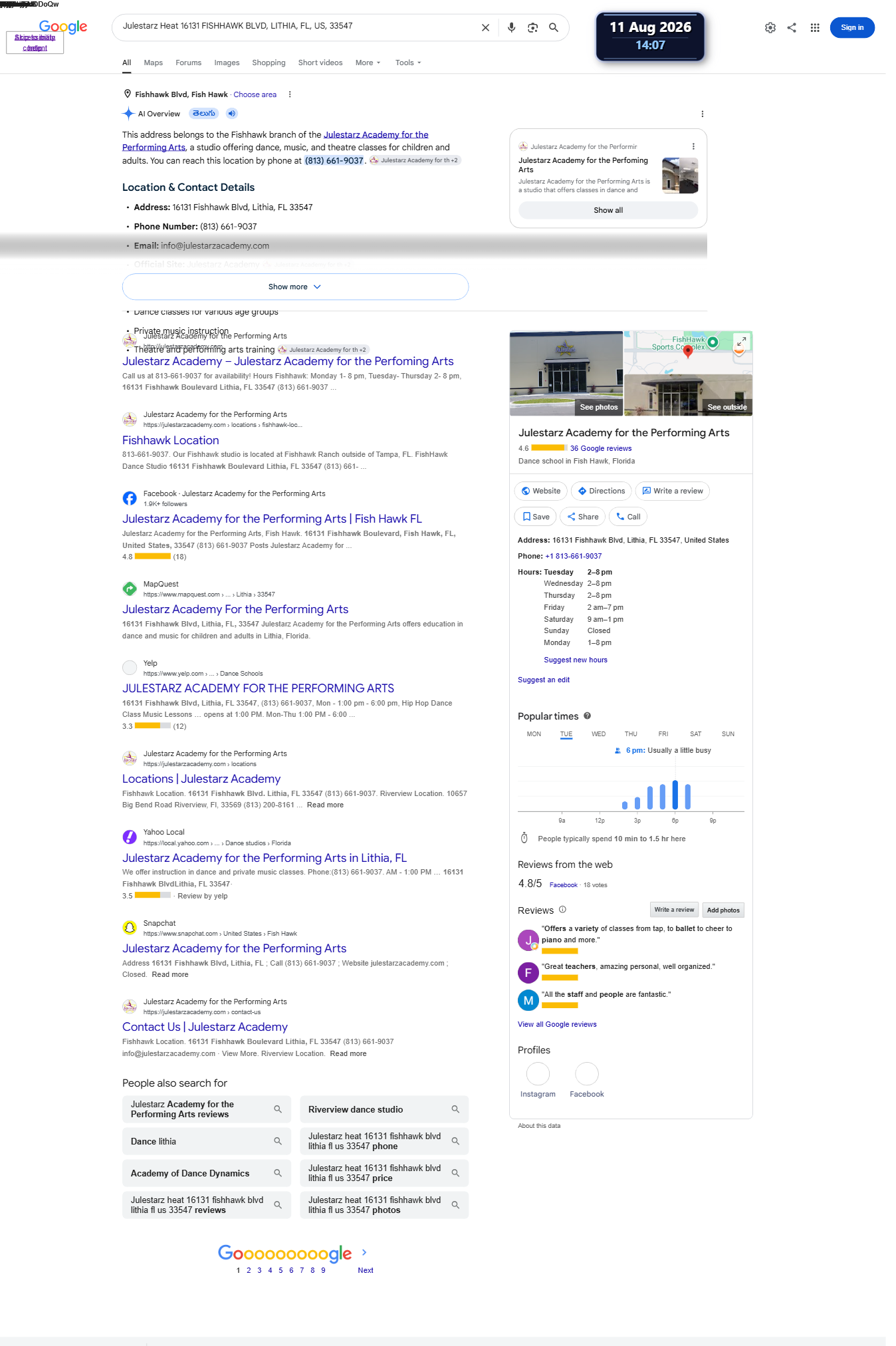View all Google reviews
Screen dimensions: 896x1346
(x=557, y=1024)
